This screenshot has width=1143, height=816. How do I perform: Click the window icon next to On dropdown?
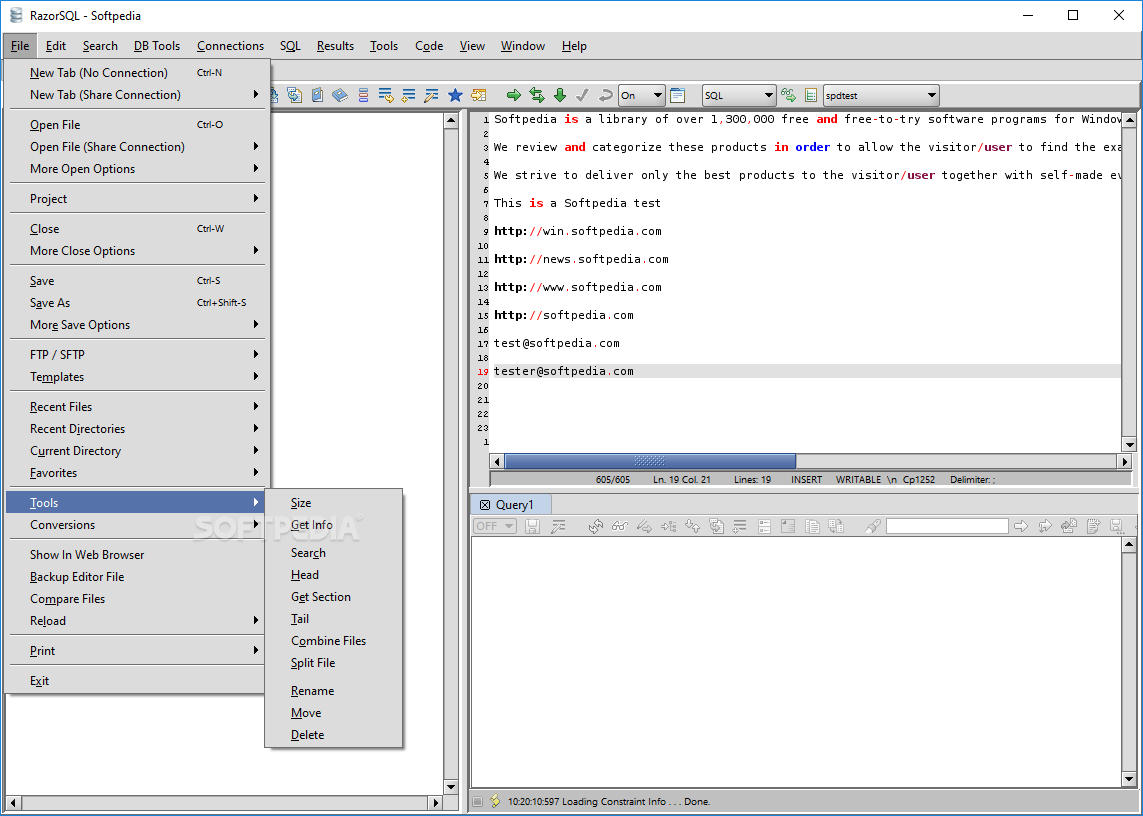coord(678,96)
